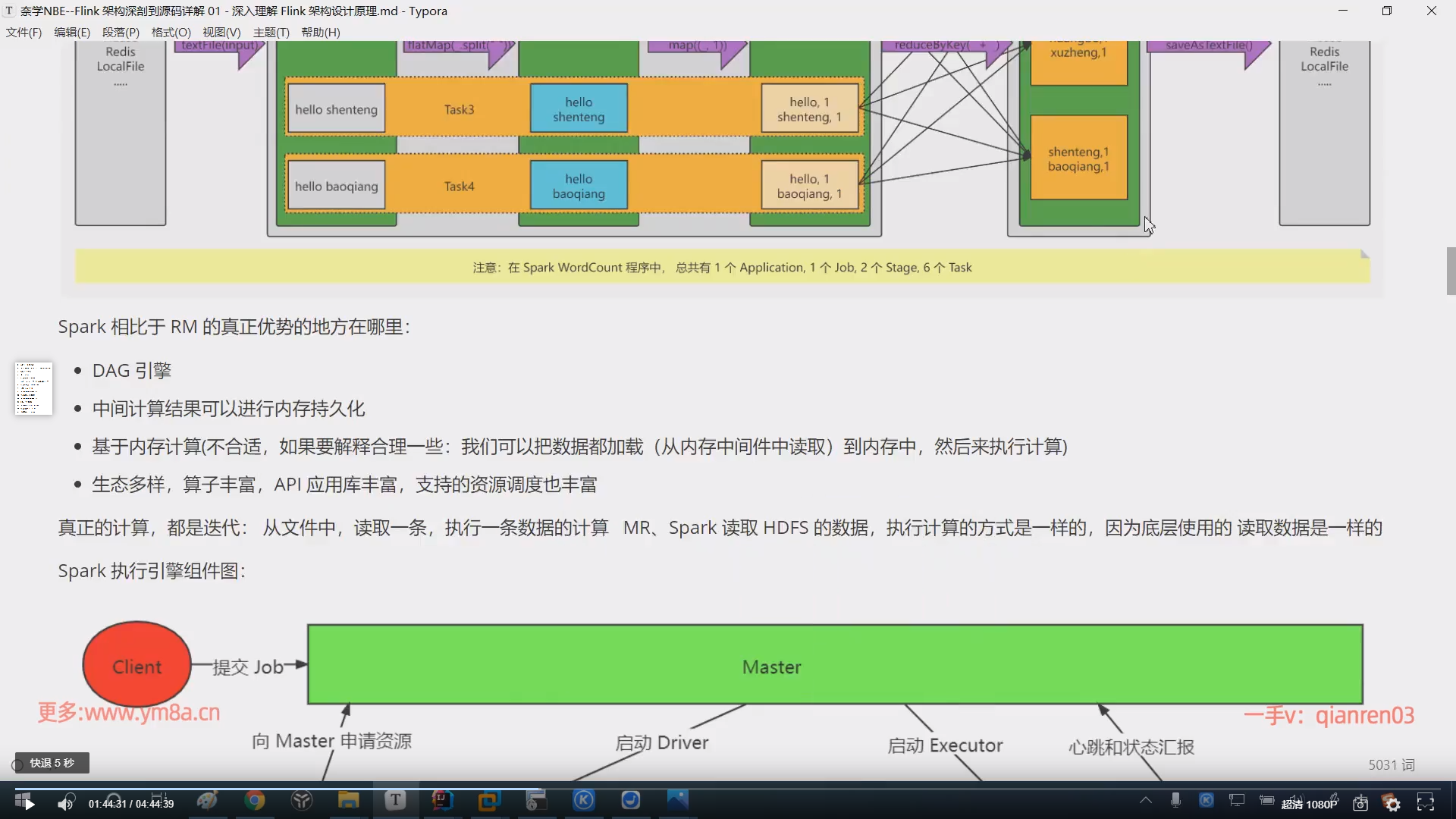The height and width of the screenshot is (819, 1456).
Task: Click the document outline thumbnail at left
Action: coord(33,388)
